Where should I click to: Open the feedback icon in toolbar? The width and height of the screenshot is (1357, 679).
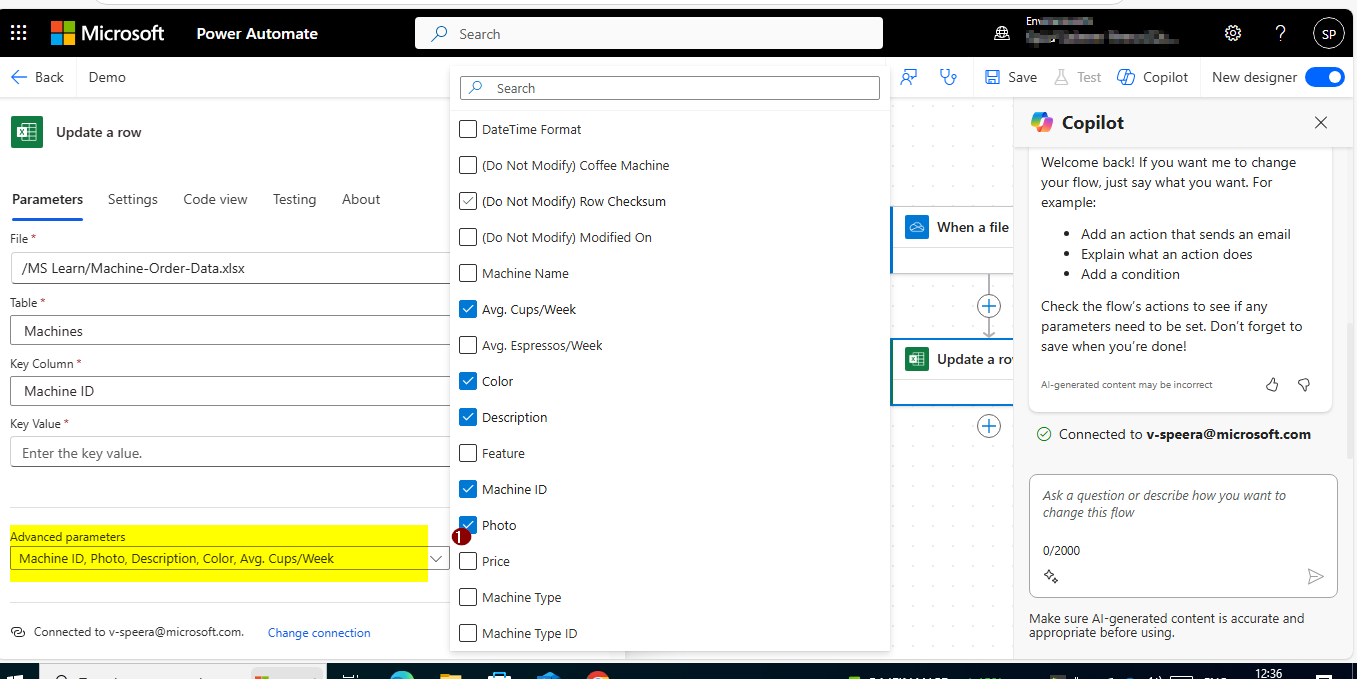[909, 77]
